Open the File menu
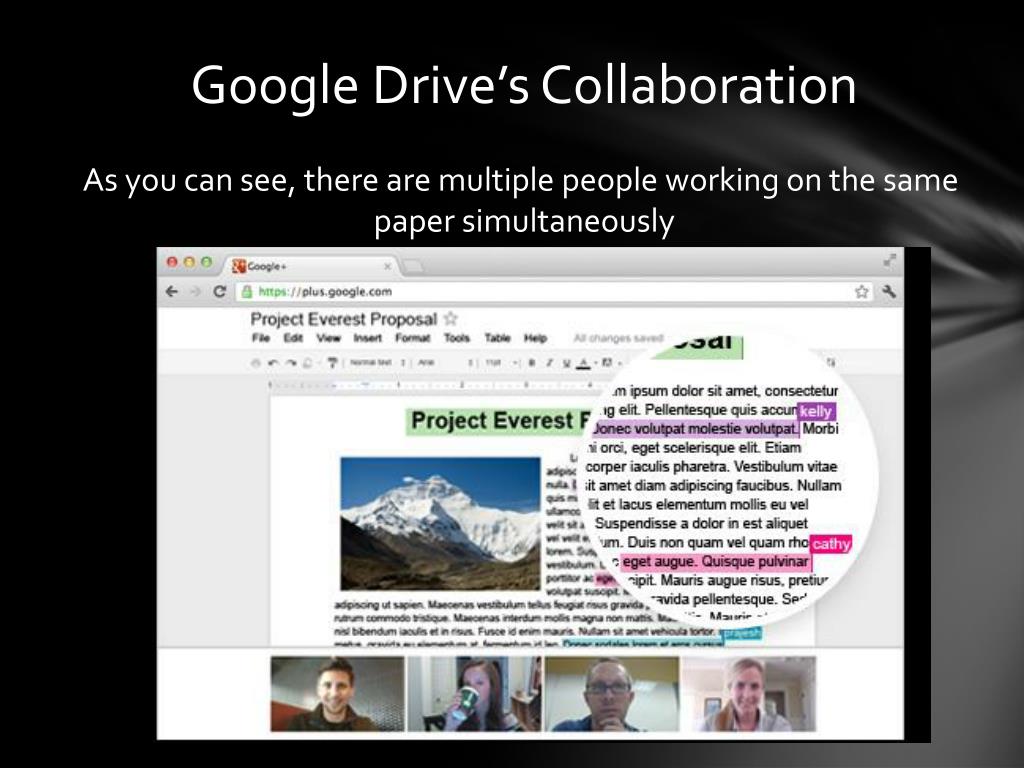The height and width of the screenshot is (768, 1024). point(261,338)
